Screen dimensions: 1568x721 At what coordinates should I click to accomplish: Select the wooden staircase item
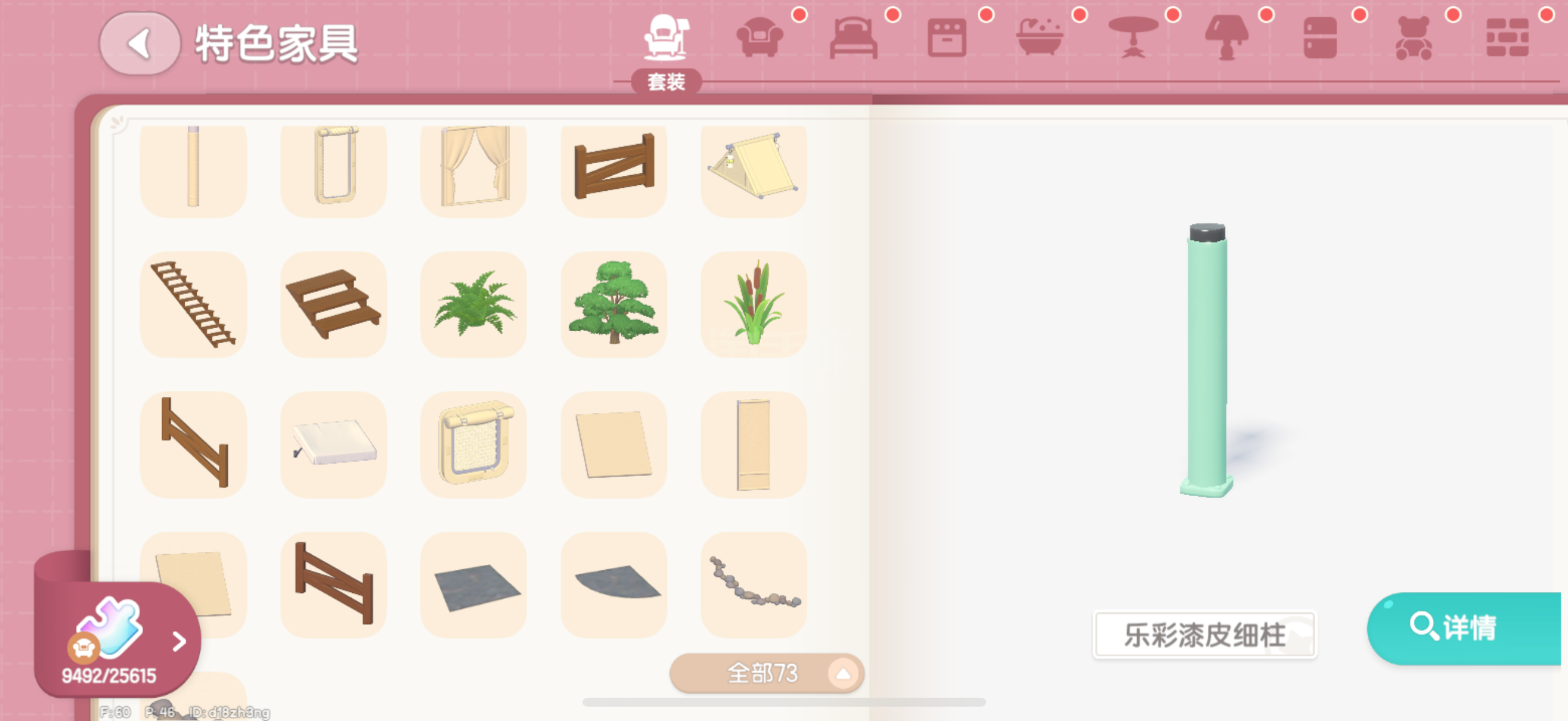click(x=333, y=304)
